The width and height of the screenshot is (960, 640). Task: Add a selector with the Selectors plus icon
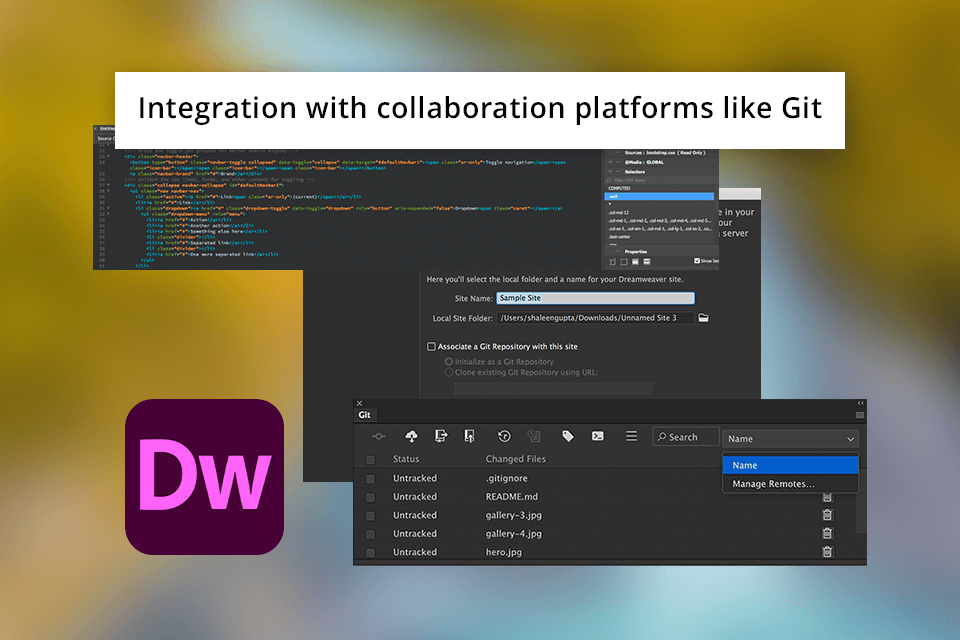coord(610,171)
